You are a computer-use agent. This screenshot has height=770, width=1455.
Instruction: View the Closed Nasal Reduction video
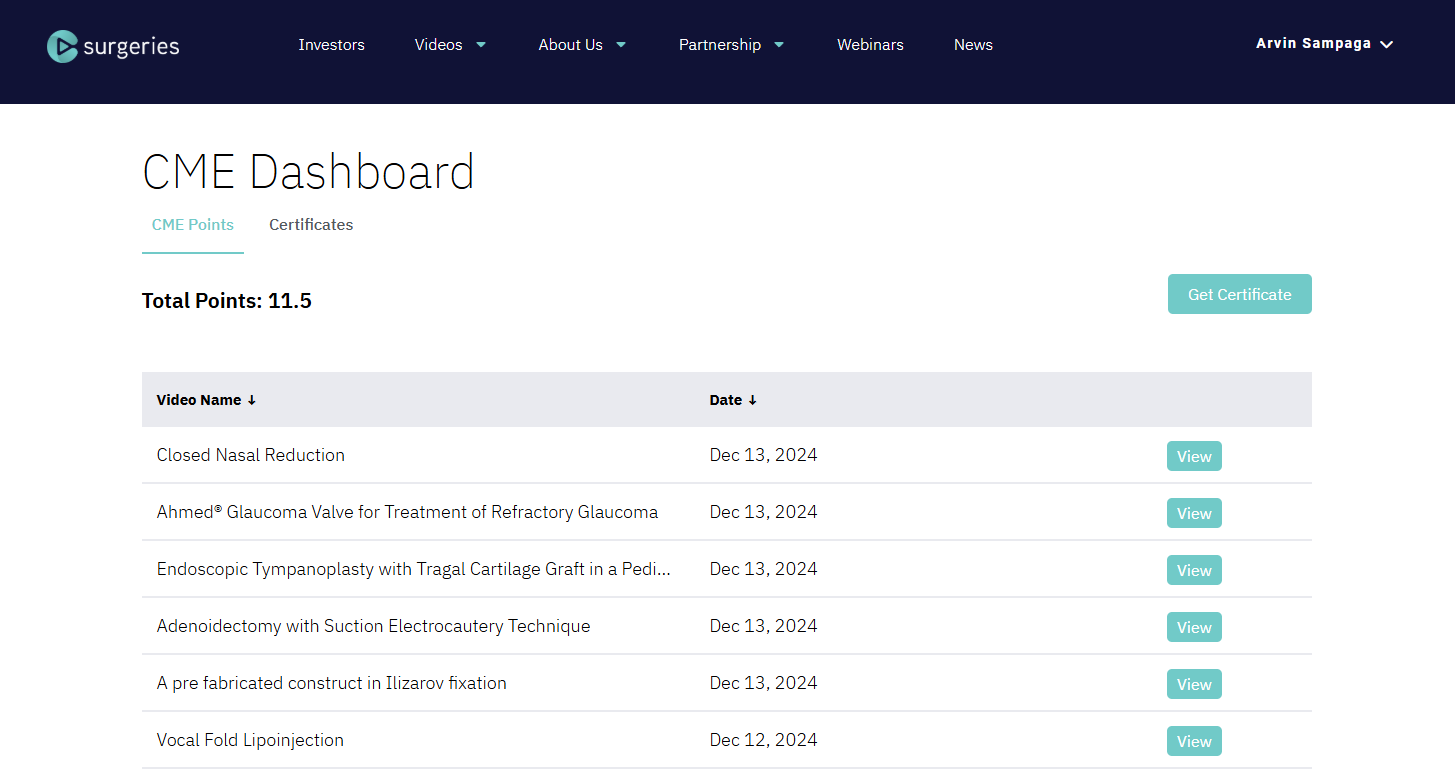[1194, 456]
